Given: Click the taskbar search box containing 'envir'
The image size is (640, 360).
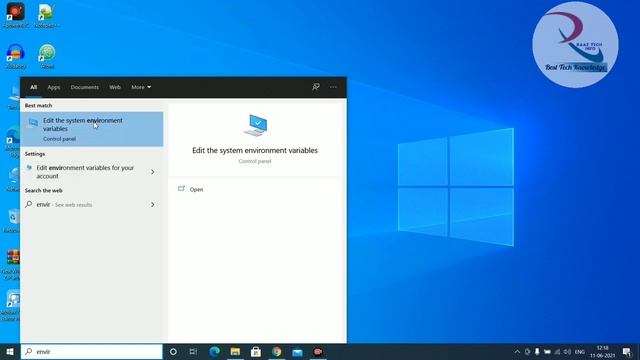Looking at the screenshot, I should point(91,351).
